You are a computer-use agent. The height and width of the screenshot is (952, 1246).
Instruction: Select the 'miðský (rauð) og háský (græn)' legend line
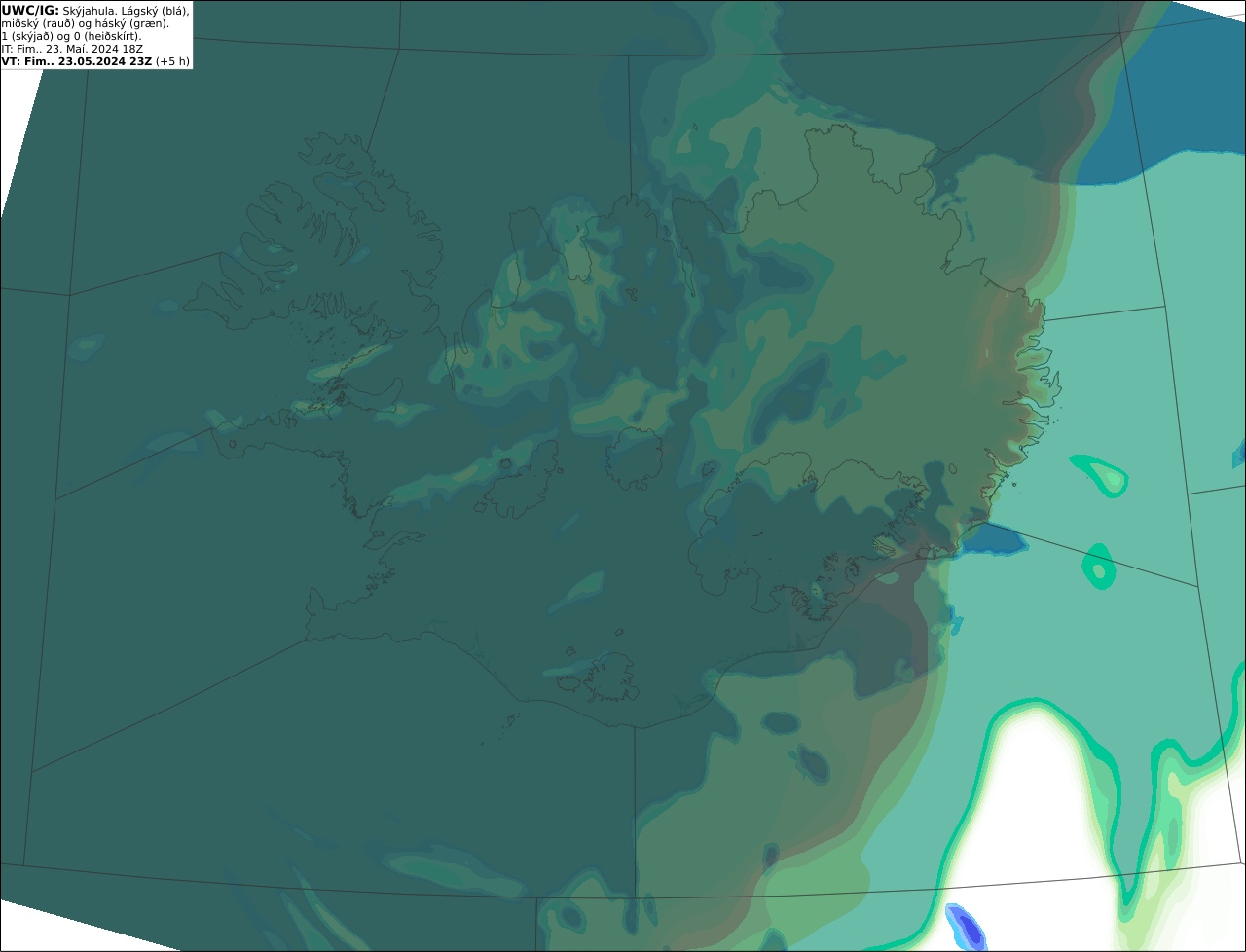point(85,23)
